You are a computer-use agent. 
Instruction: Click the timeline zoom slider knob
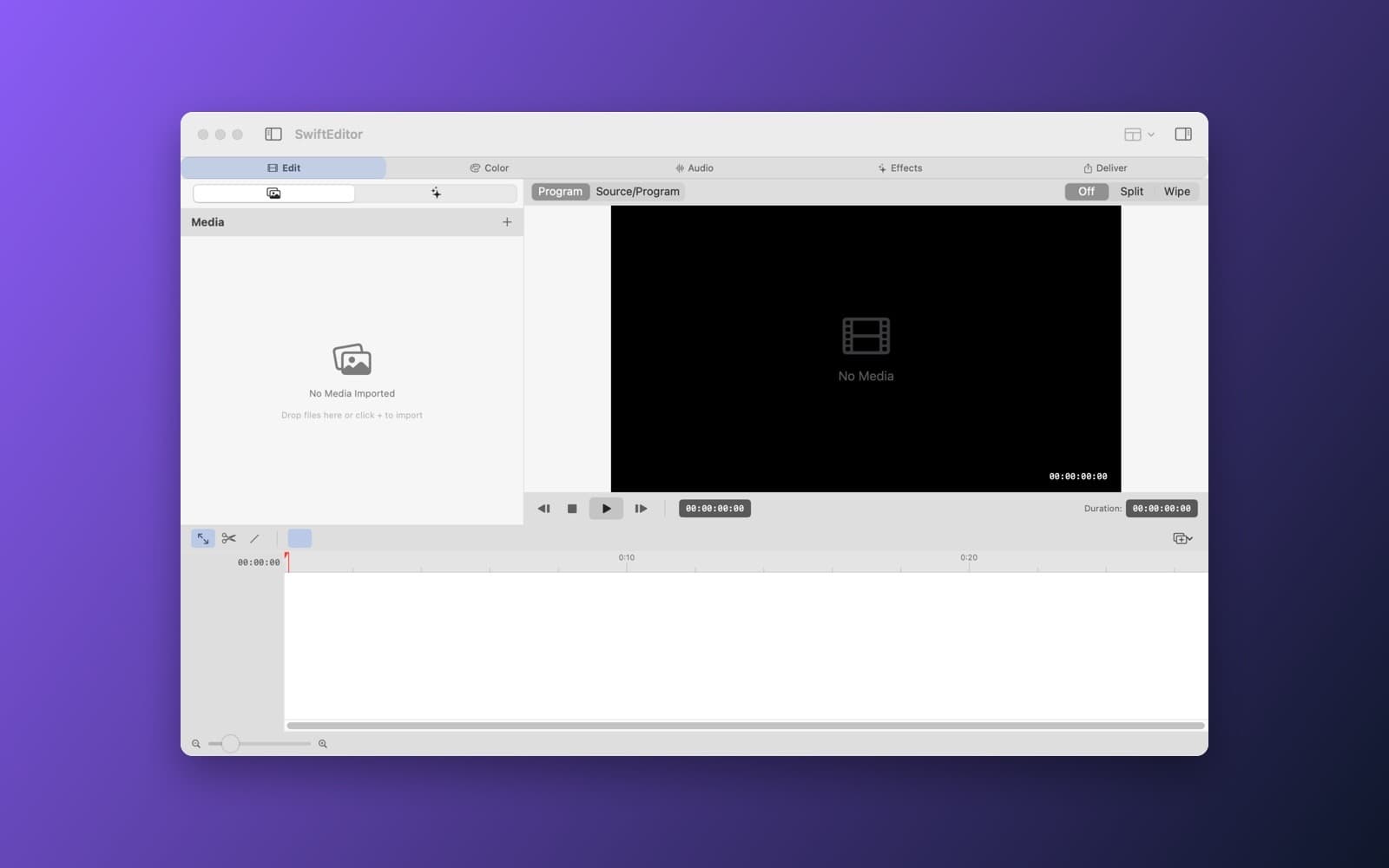click(x=230, y=744)
